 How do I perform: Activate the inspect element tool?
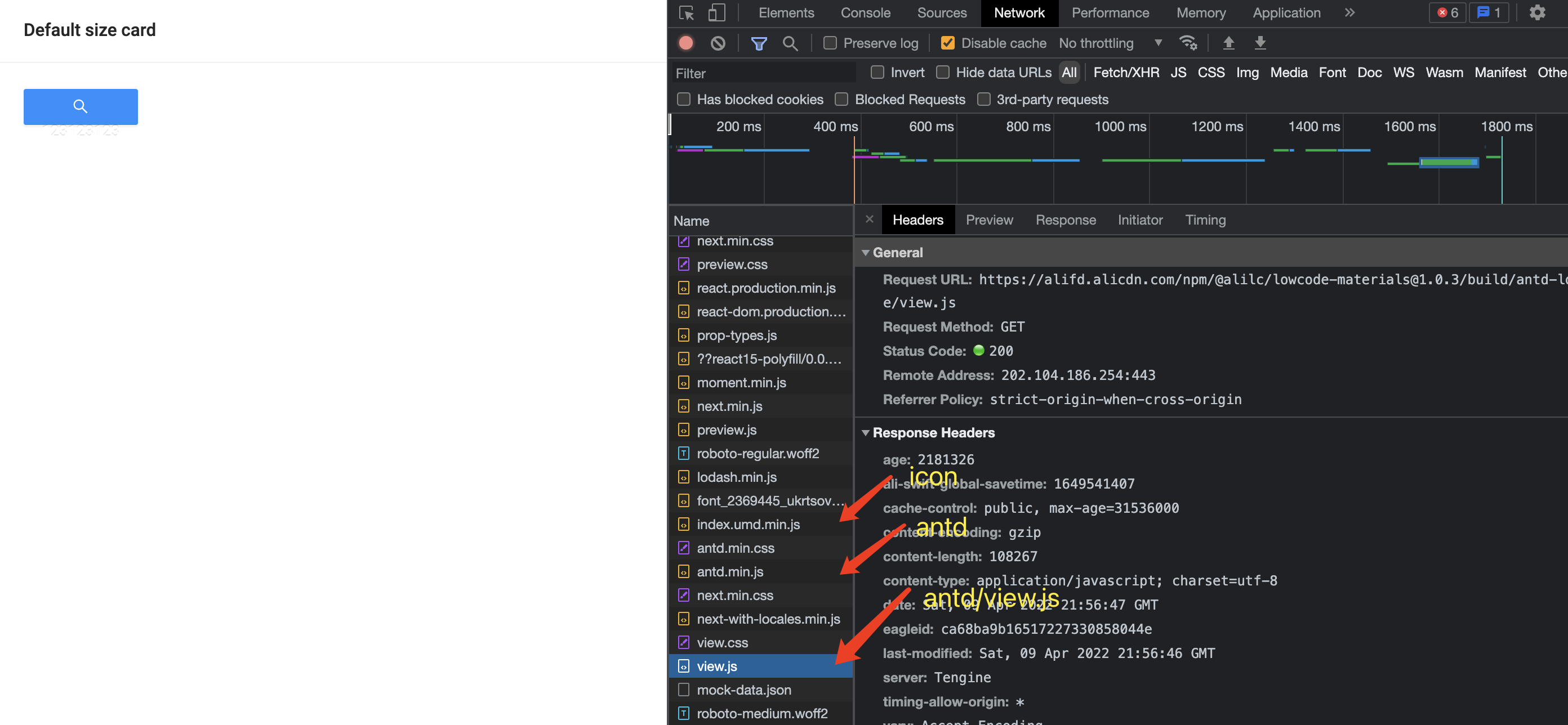click(x=687, y=13)
